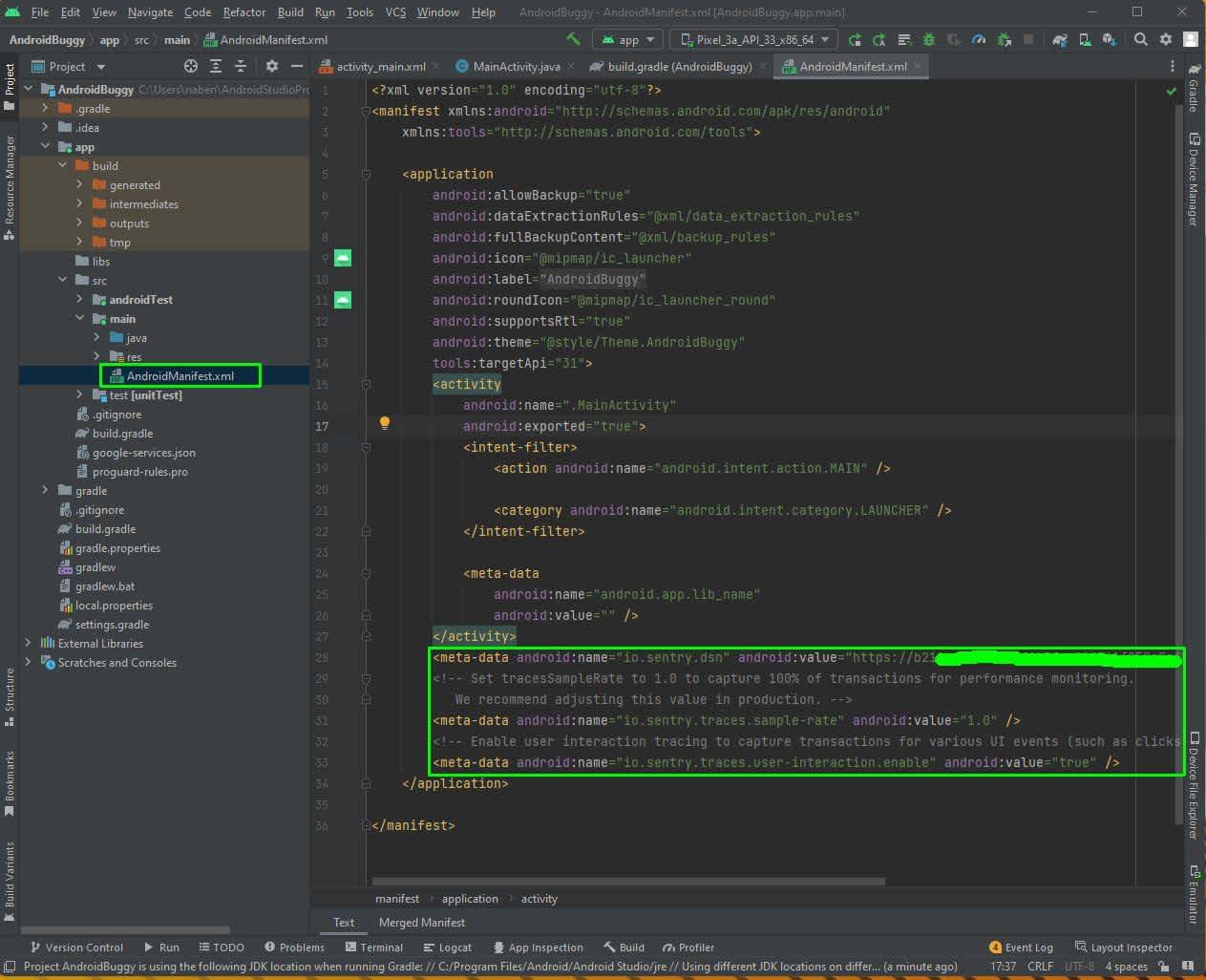
Task: Click the locate target icon in Project panel
Action: coord(191,66)
